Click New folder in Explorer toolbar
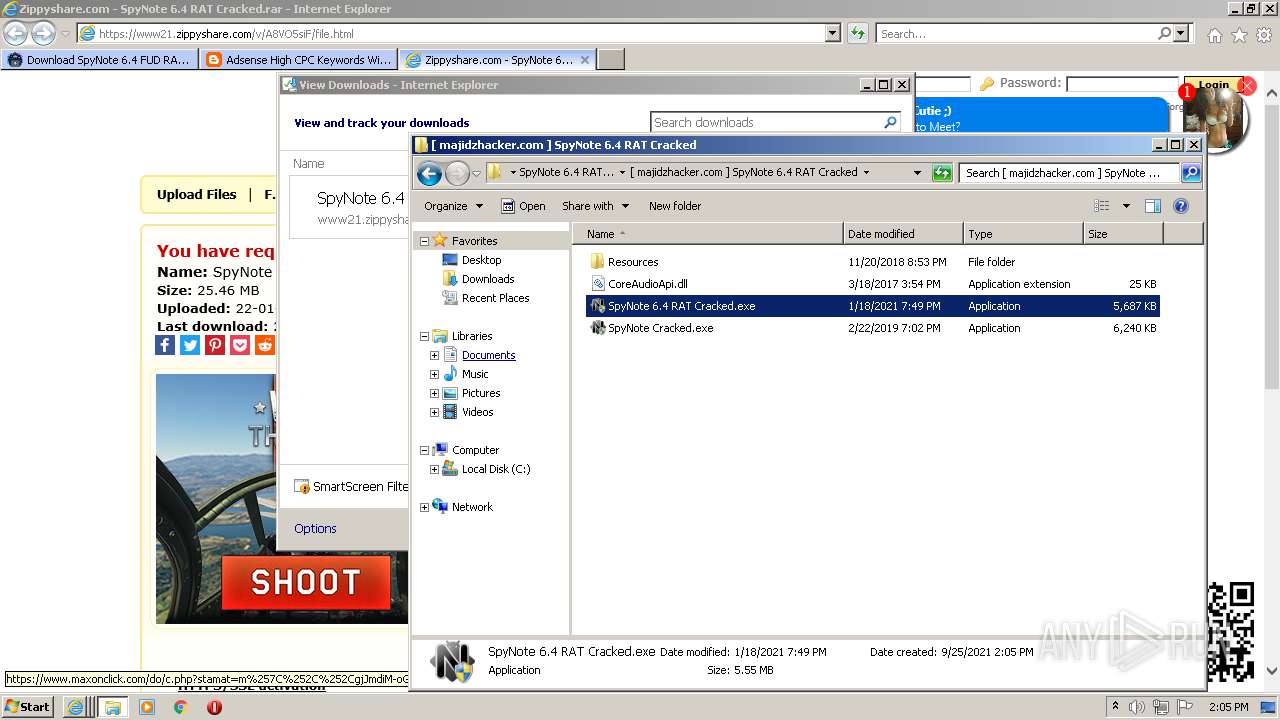This screenshot has width=1280, height=720. (675, 206)
